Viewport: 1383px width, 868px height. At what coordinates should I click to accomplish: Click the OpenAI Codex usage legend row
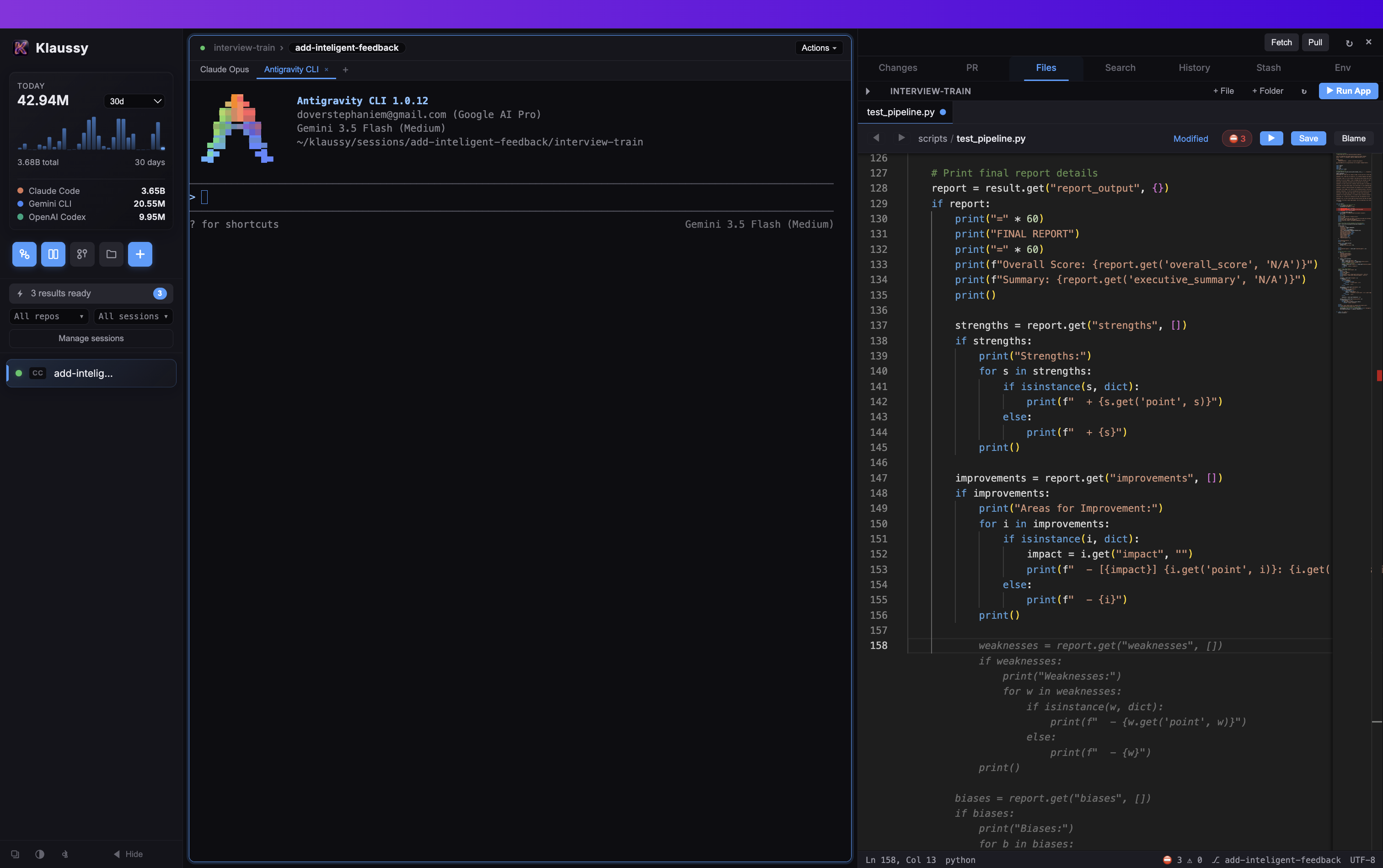[91, 217]
